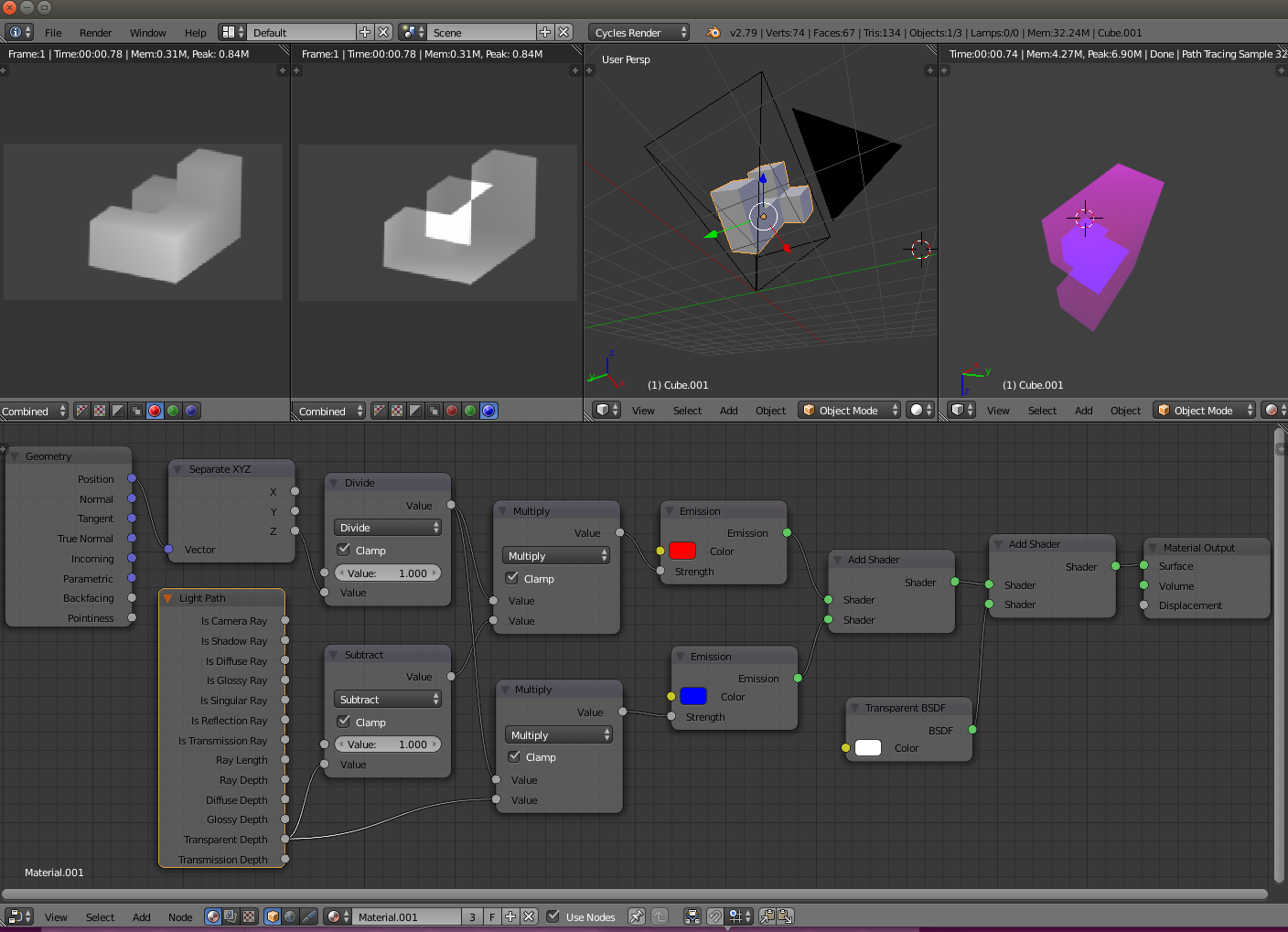The width and height of the screenshot is (1288, 932).
Task: Select object shader type cube icon
Action: pyautogui.click(x=273, y=916)
